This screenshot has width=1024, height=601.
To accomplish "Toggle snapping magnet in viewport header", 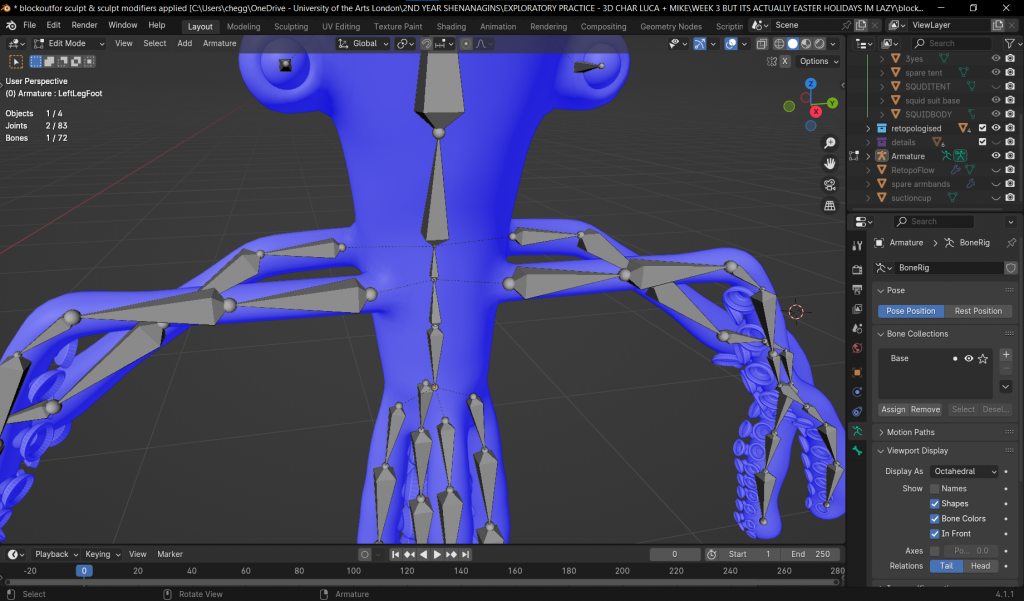I will click(x=426, y=44).
